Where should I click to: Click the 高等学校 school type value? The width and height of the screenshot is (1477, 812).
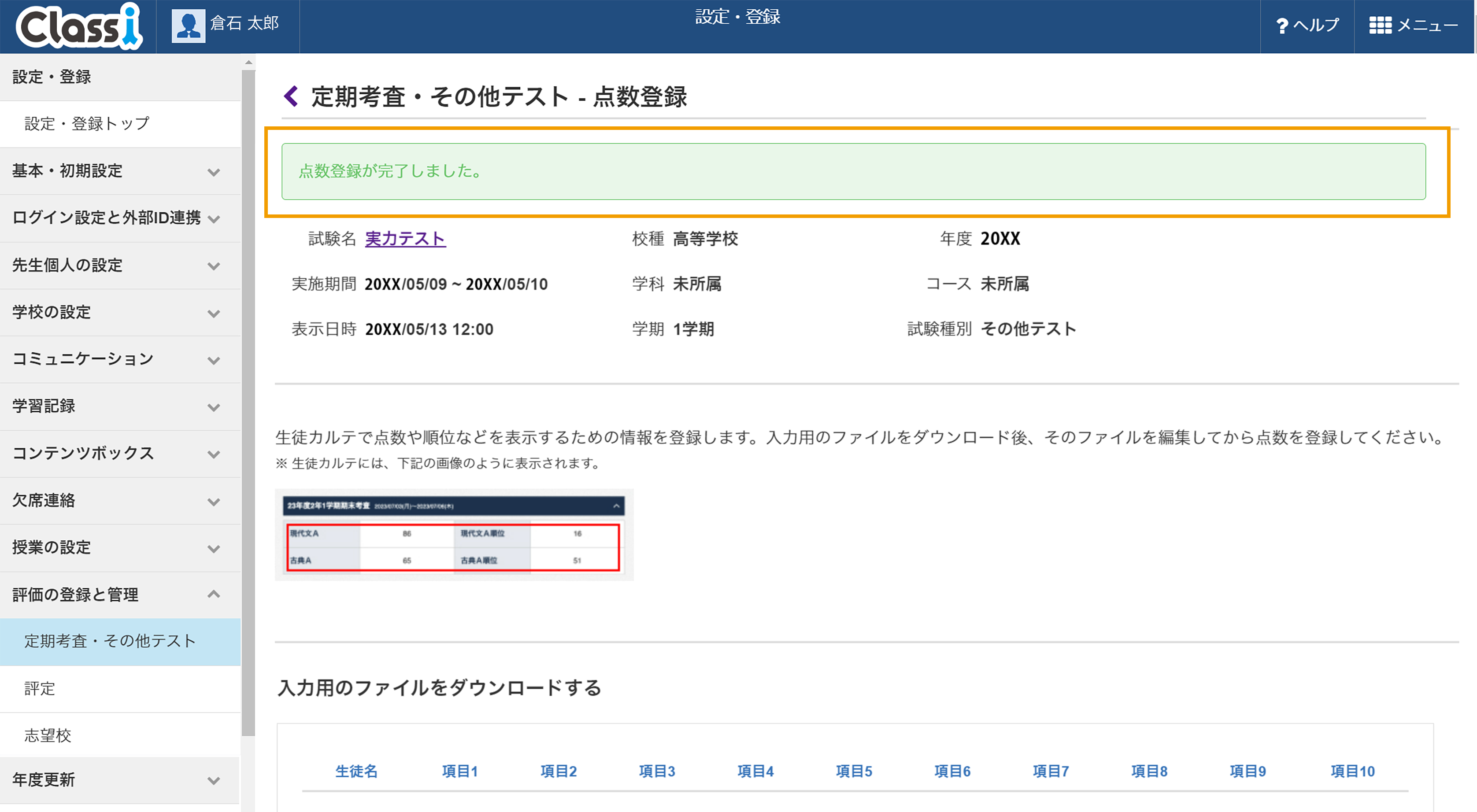pos(705,238)
